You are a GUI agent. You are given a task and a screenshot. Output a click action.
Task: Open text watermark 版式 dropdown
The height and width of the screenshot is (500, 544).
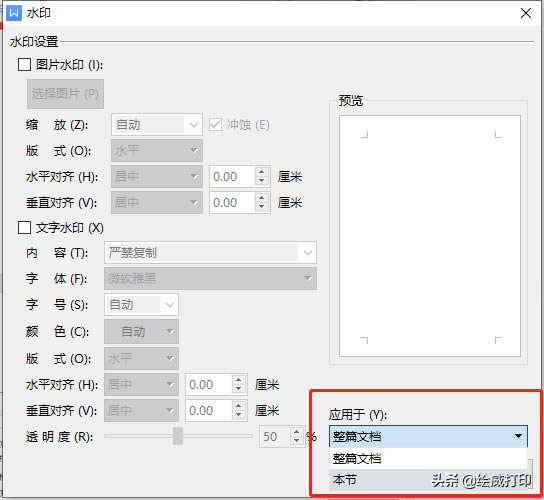[x=142, y=358]
